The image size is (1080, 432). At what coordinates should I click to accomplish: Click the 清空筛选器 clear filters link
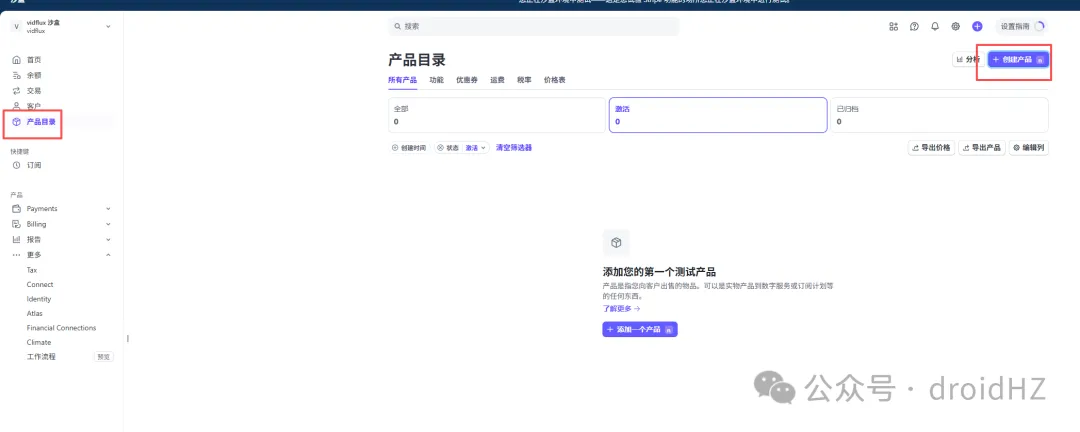coord(514,148)
